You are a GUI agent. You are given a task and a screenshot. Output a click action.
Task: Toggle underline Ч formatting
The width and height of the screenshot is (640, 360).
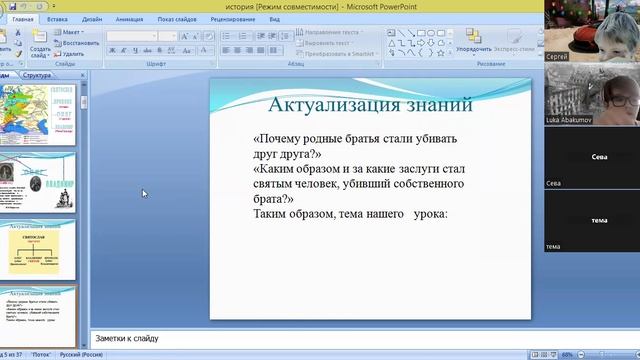coord(135,50)
